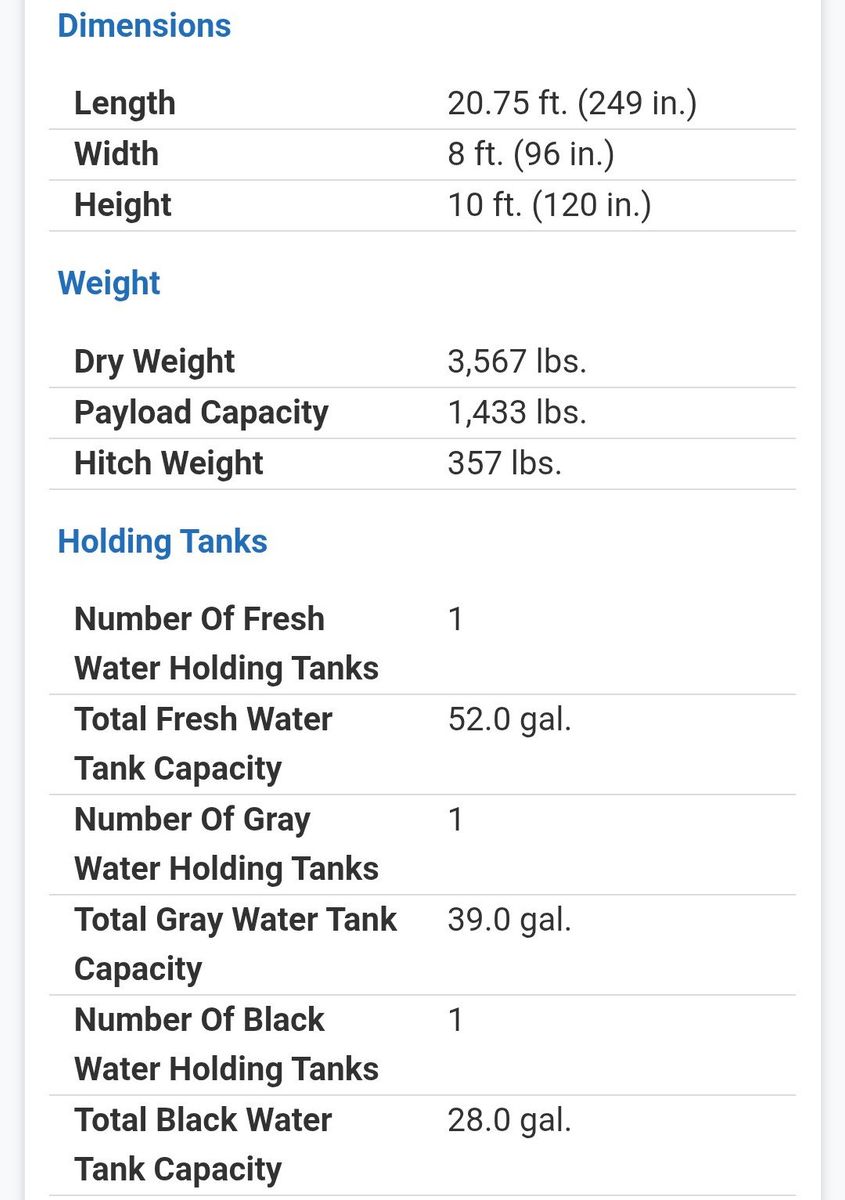
Task: Click the 357 lbs. hitch weight value
Action: tap(505, 463)
